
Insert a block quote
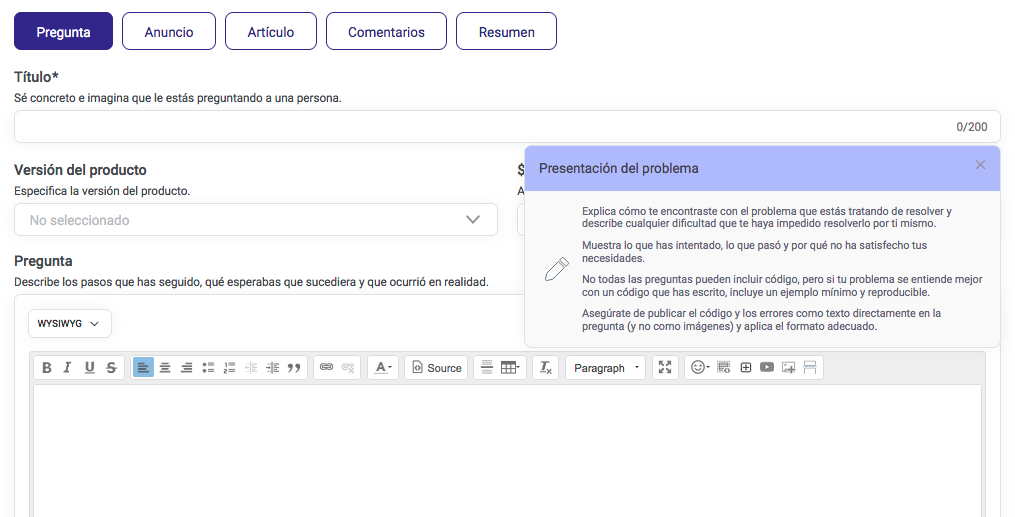[x=294, y=368]
